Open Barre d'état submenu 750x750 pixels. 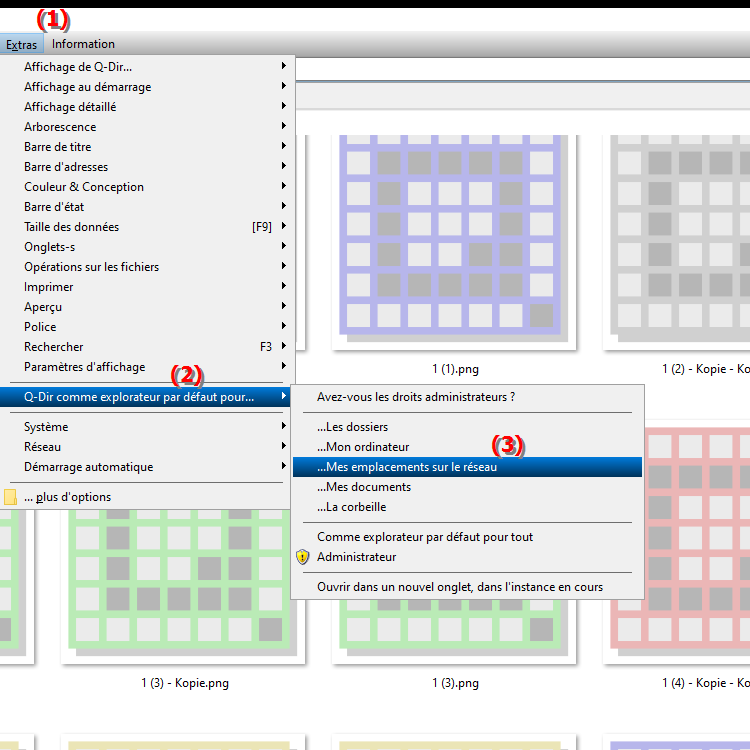146,207
